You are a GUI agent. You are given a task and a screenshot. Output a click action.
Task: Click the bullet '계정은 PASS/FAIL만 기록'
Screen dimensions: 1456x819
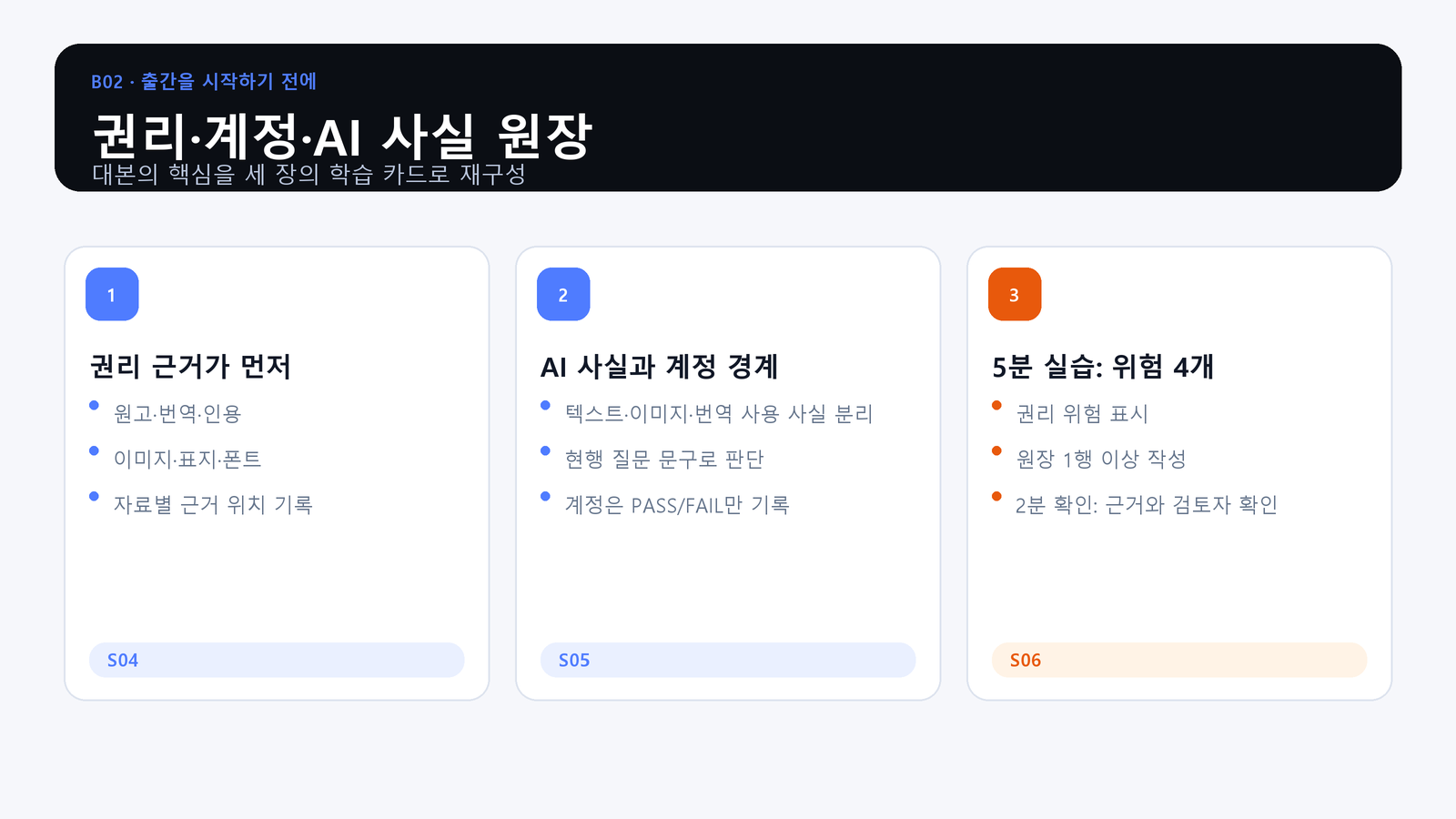(x=677, y=504)
